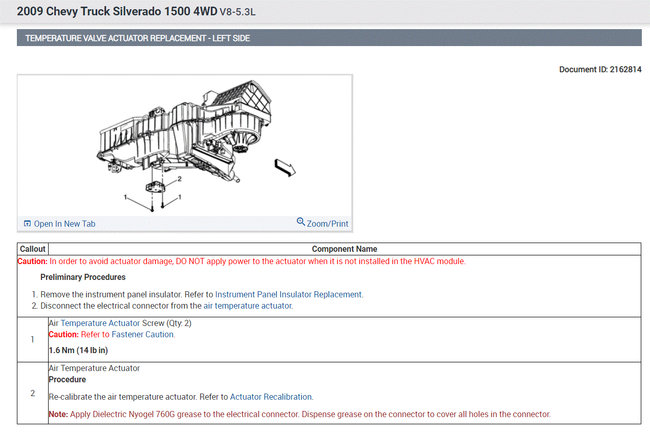This screenshot has height=434, width=650.
Task: Click the Zoom/Print magnifier icon
Action: point(301,222)
